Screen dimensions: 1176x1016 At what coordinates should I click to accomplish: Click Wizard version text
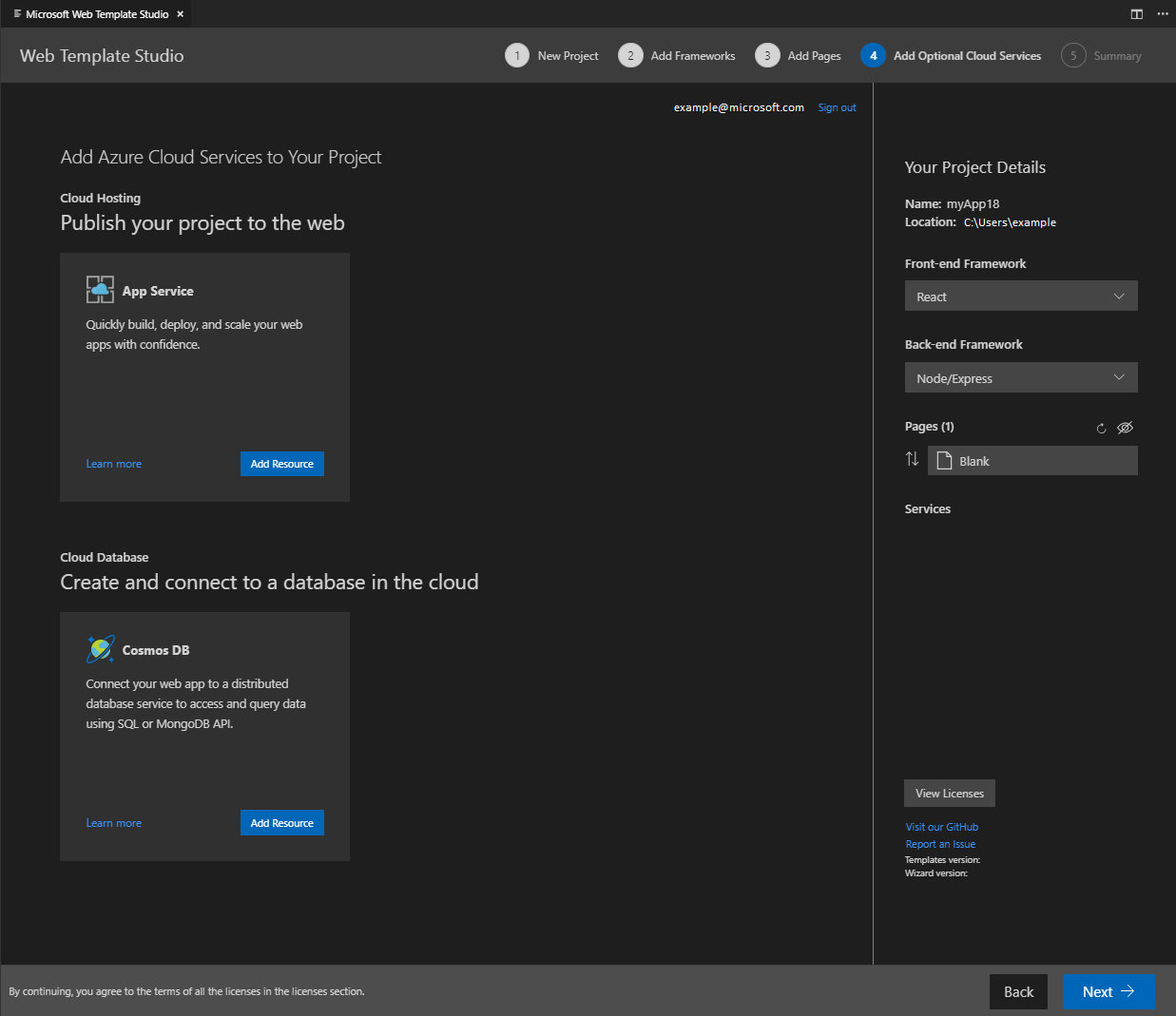[936, 873]
